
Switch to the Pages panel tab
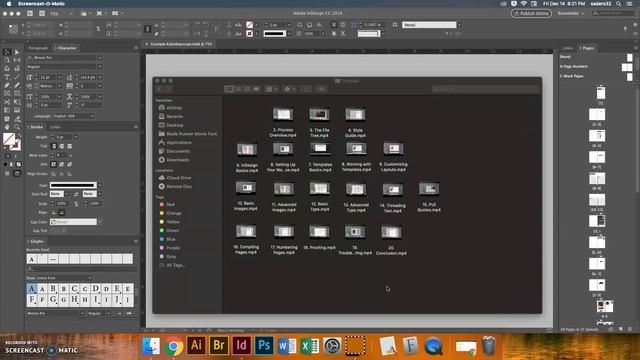coord(588,48)
